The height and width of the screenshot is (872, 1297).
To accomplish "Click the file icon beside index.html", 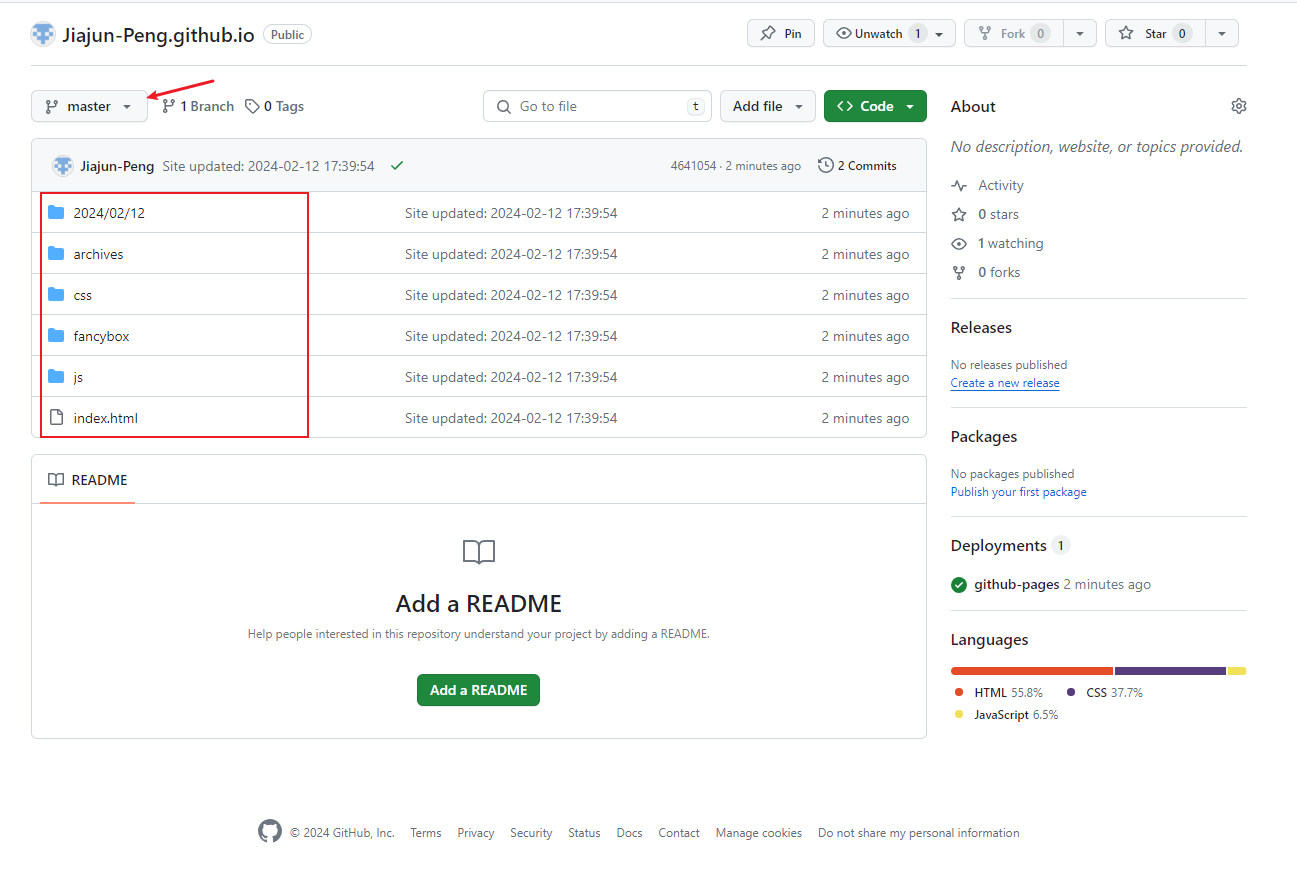I will tap(56, 418).
